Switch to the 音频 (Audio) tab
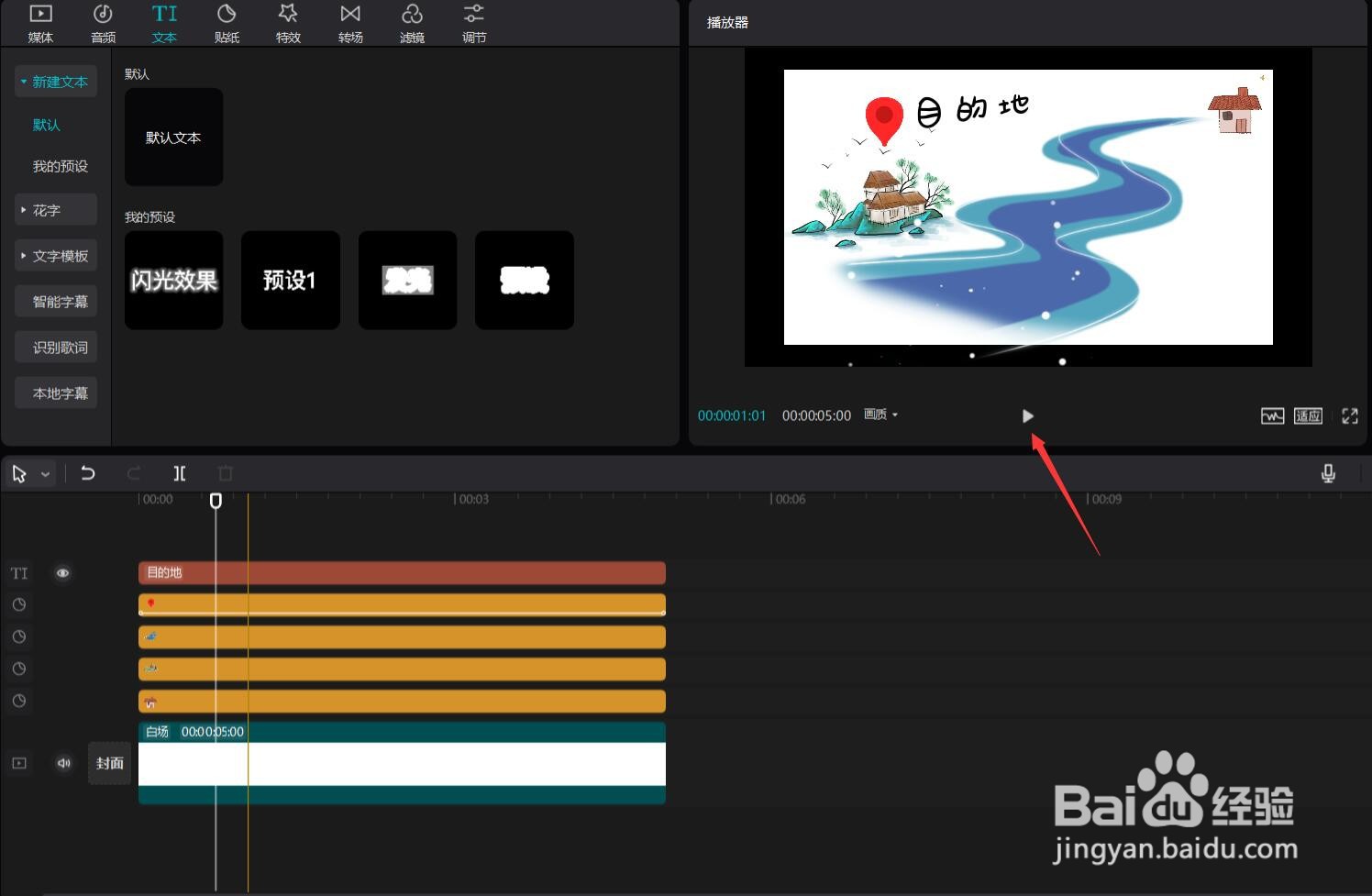Screen dimensions: 1372x896 pyautogui.click(x=102, y=23)
